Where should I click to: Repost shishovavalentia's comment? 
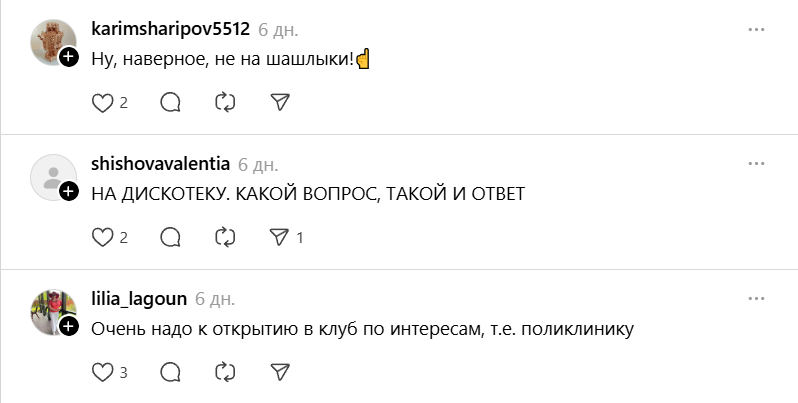[226, 237]
